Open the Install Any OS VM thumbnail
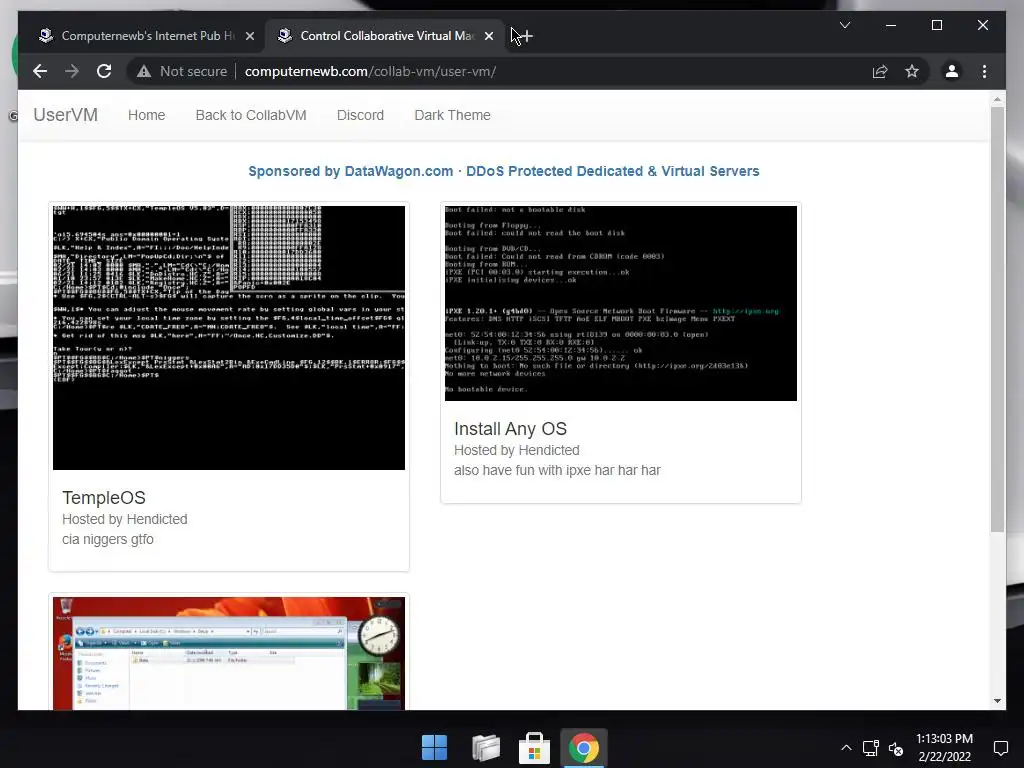 tap(620, 303)
